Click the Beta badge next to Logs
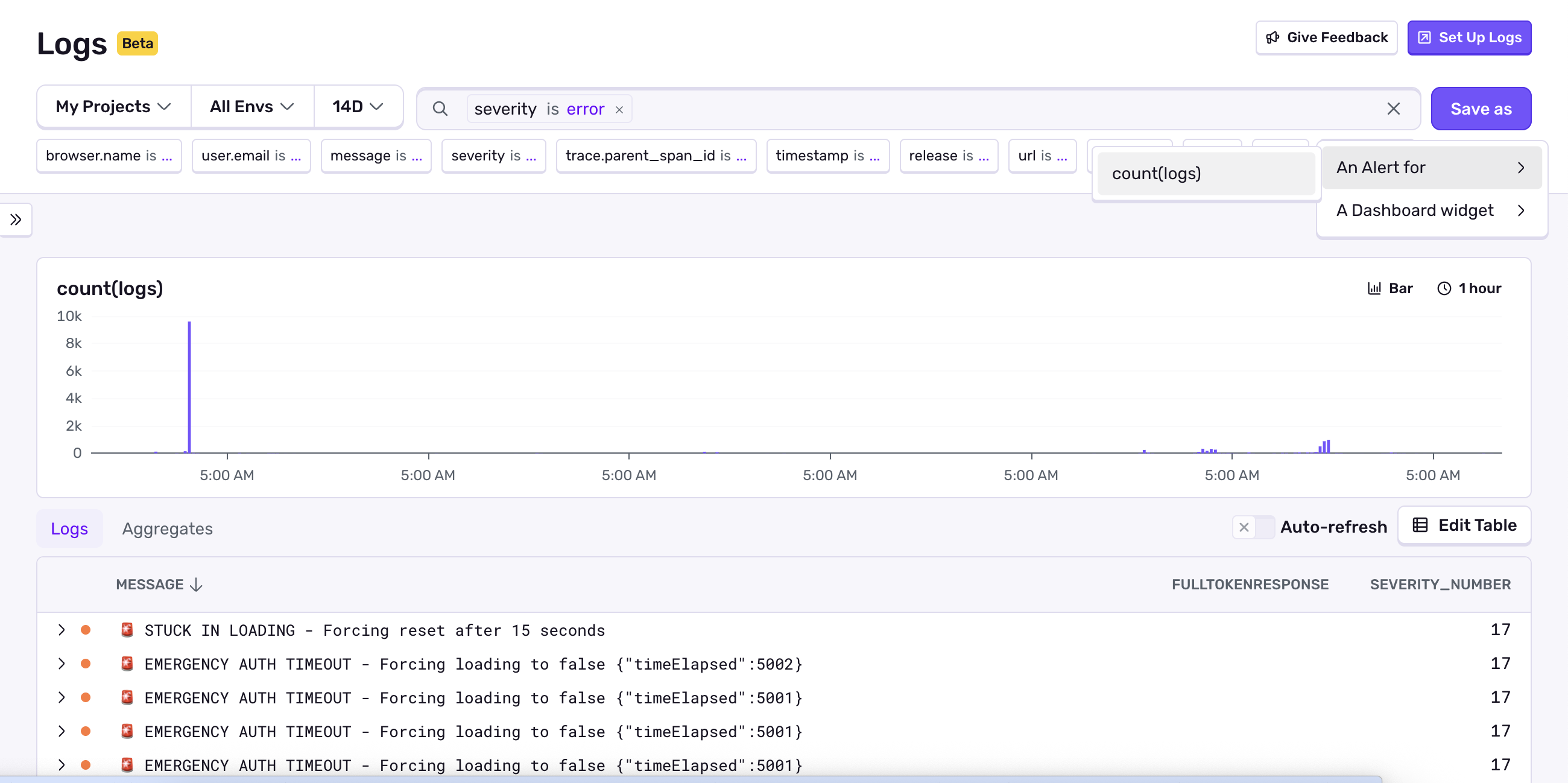This screenshot has height=783, width=1568. coord(138,44)
